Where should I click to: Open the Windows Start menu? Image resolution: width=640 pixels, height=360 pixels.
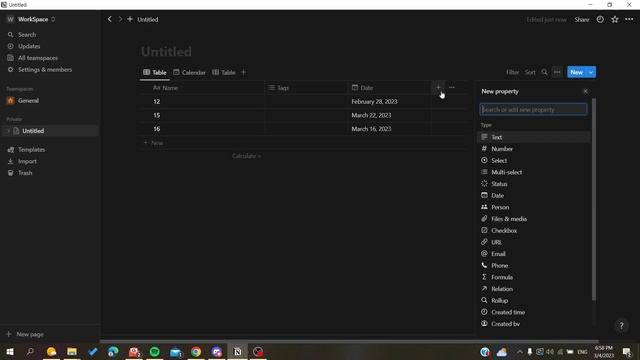point(10,351)
